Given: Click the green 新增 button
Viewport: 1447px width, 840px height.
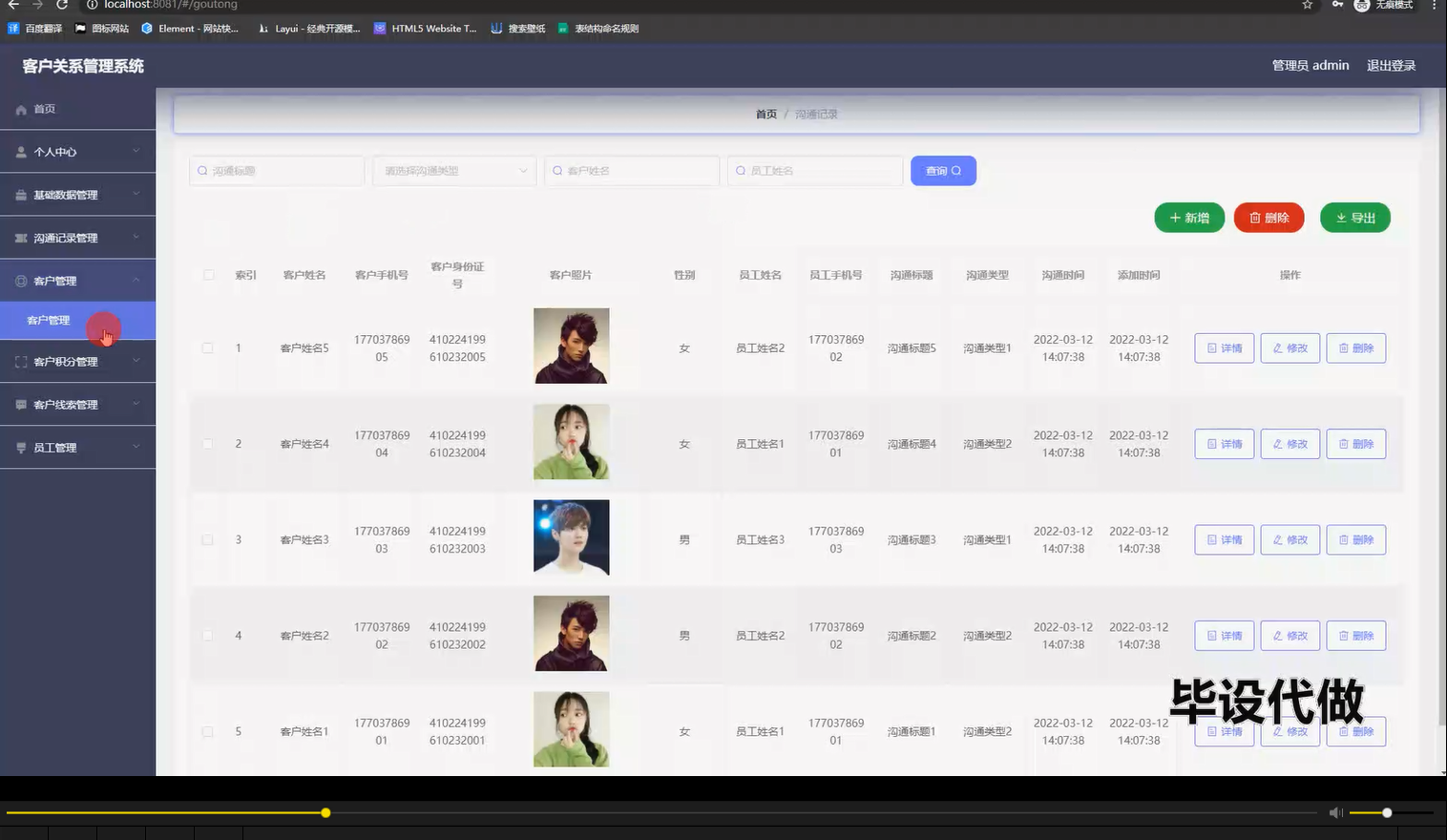Looking at the screenshot, I should 1189,218.
